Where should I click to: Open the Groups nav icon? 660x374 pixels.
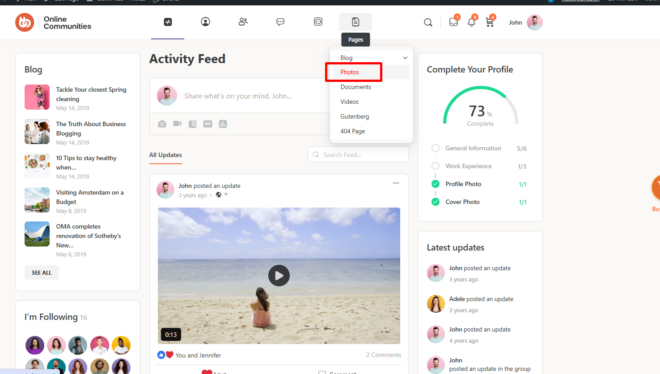(x=243, y=22)
